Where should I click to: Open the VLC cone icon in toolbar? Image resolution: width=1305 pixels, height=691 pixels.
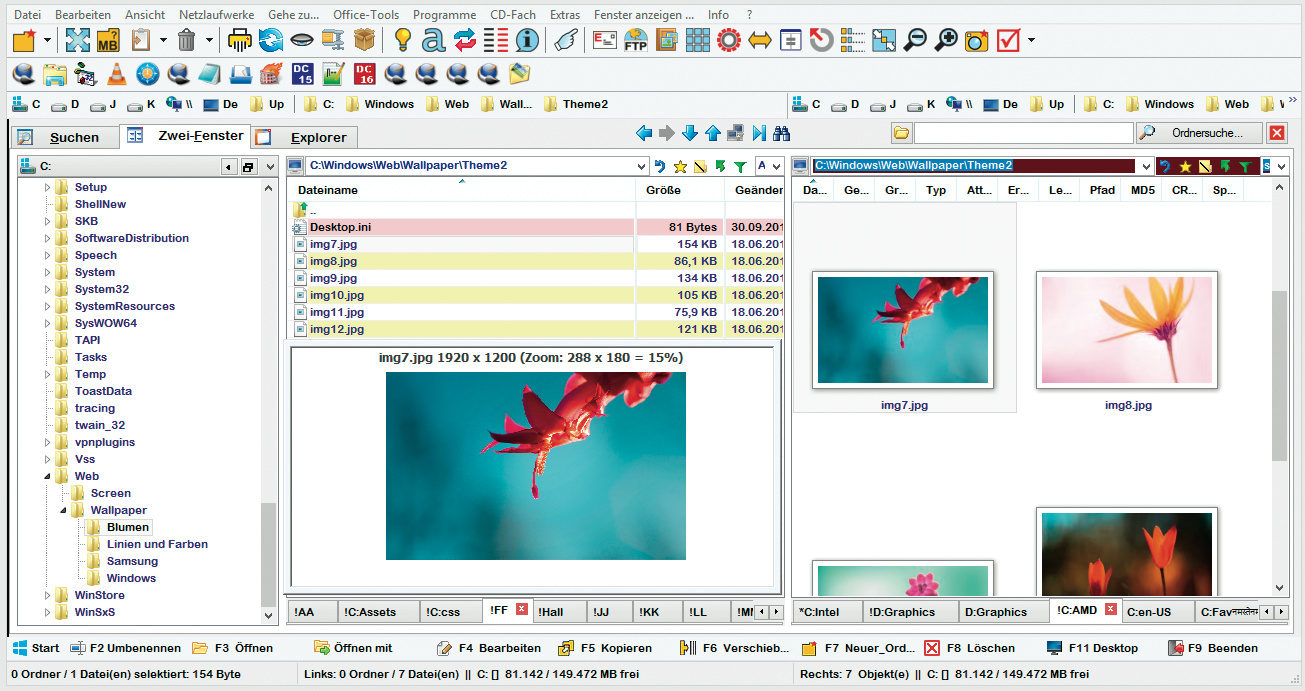click(x=117, y=74)
